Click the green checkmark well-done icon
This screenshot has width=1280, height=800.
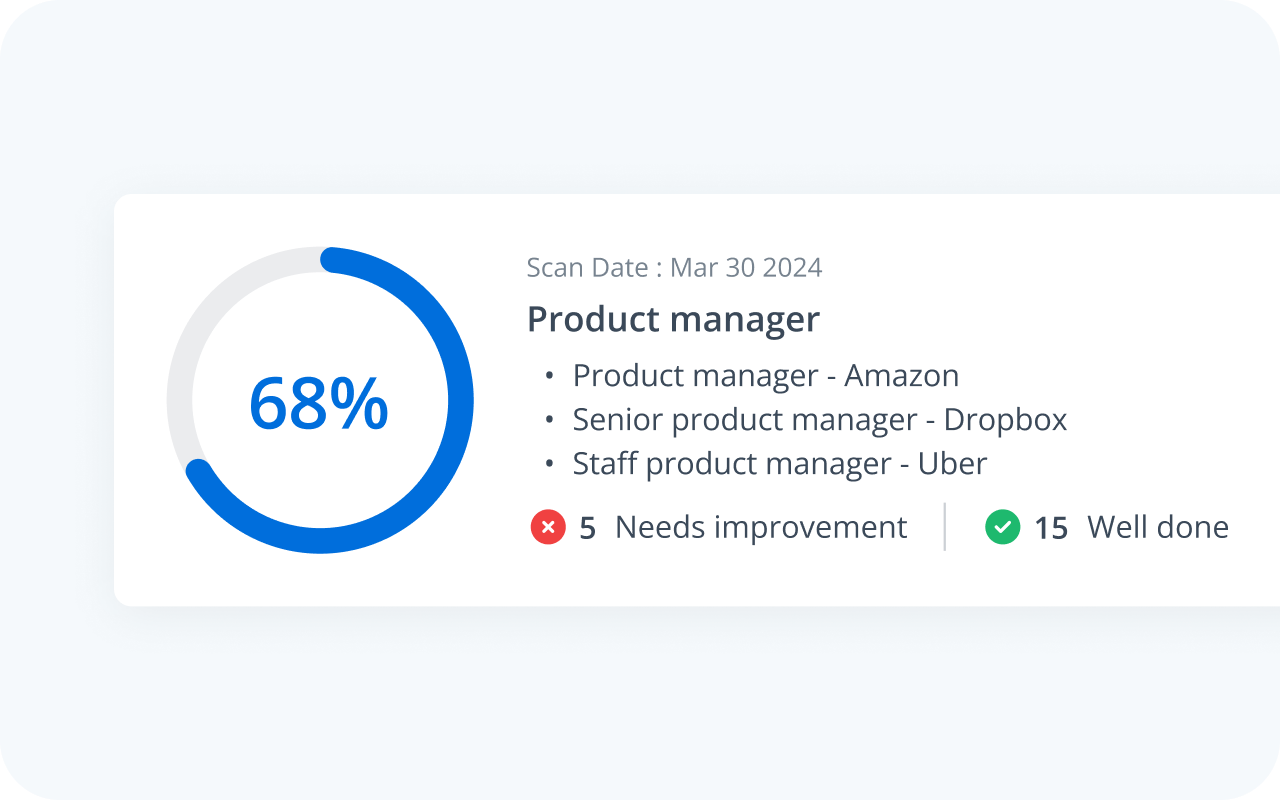(x=1002, y=527)
